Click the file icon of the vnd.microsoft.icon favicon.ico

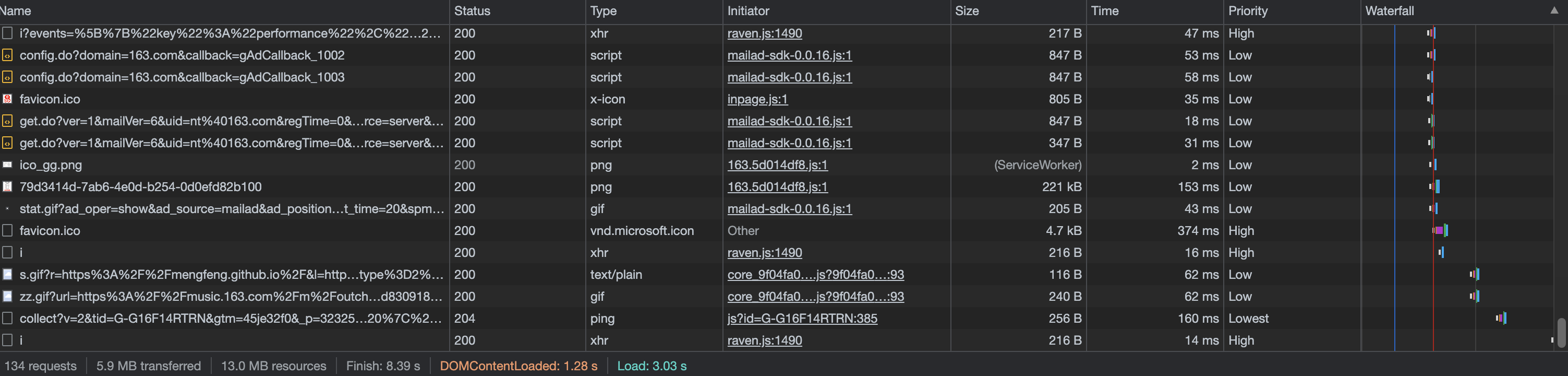7,230
